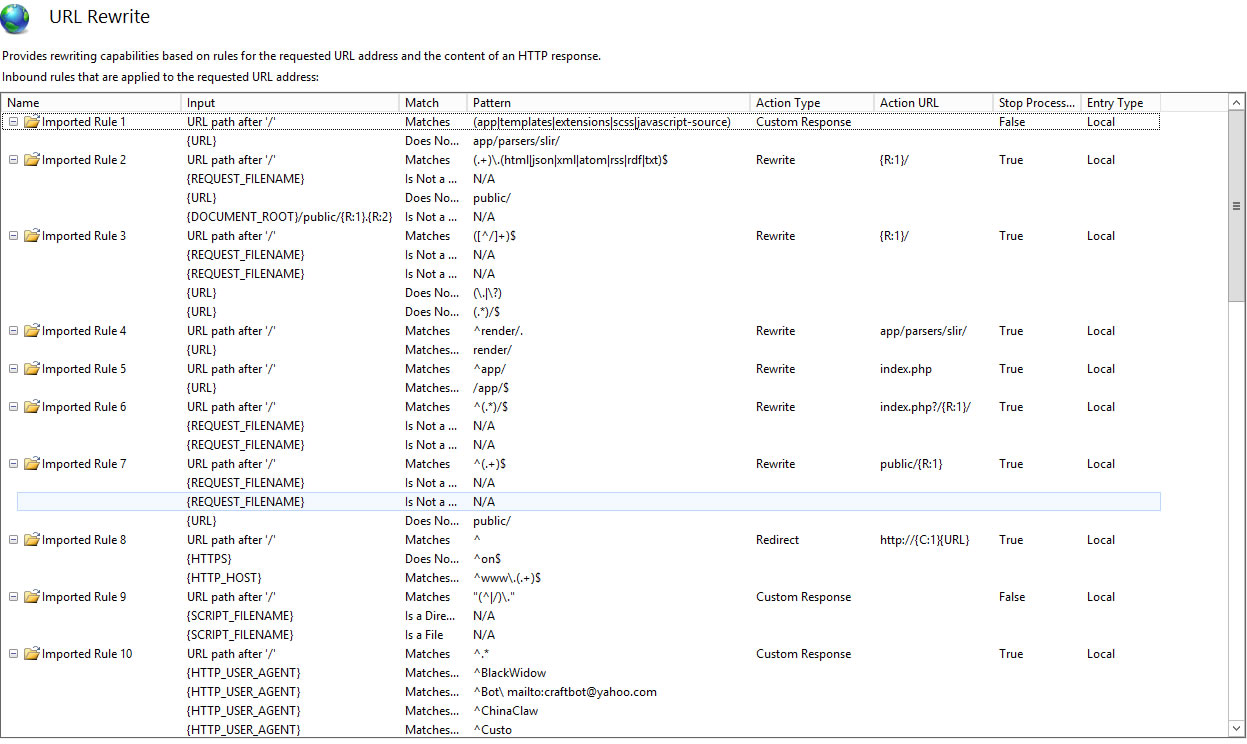The width and height of the screenshot is (1247, 744).
Task: Click pattern '^Bot\ mailto:craftbot@yahoo.com'
Action: point(565,692)
